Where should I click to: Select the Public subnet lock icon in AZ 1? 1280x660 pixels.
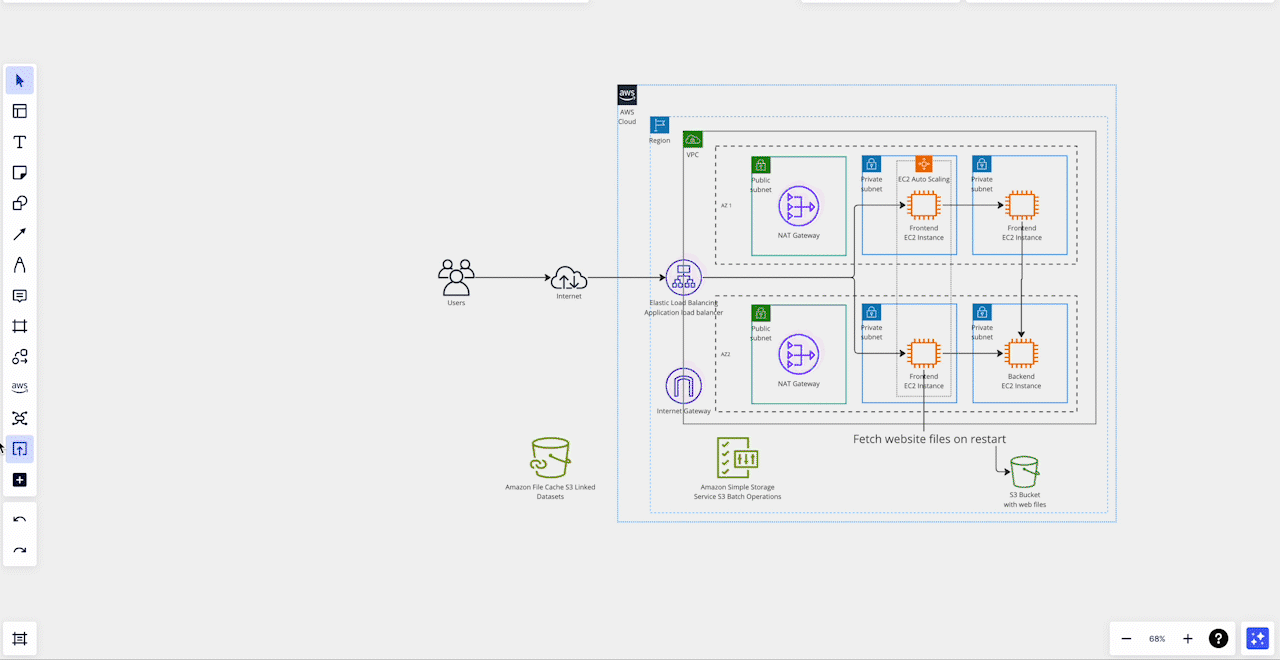pos(761,164)
